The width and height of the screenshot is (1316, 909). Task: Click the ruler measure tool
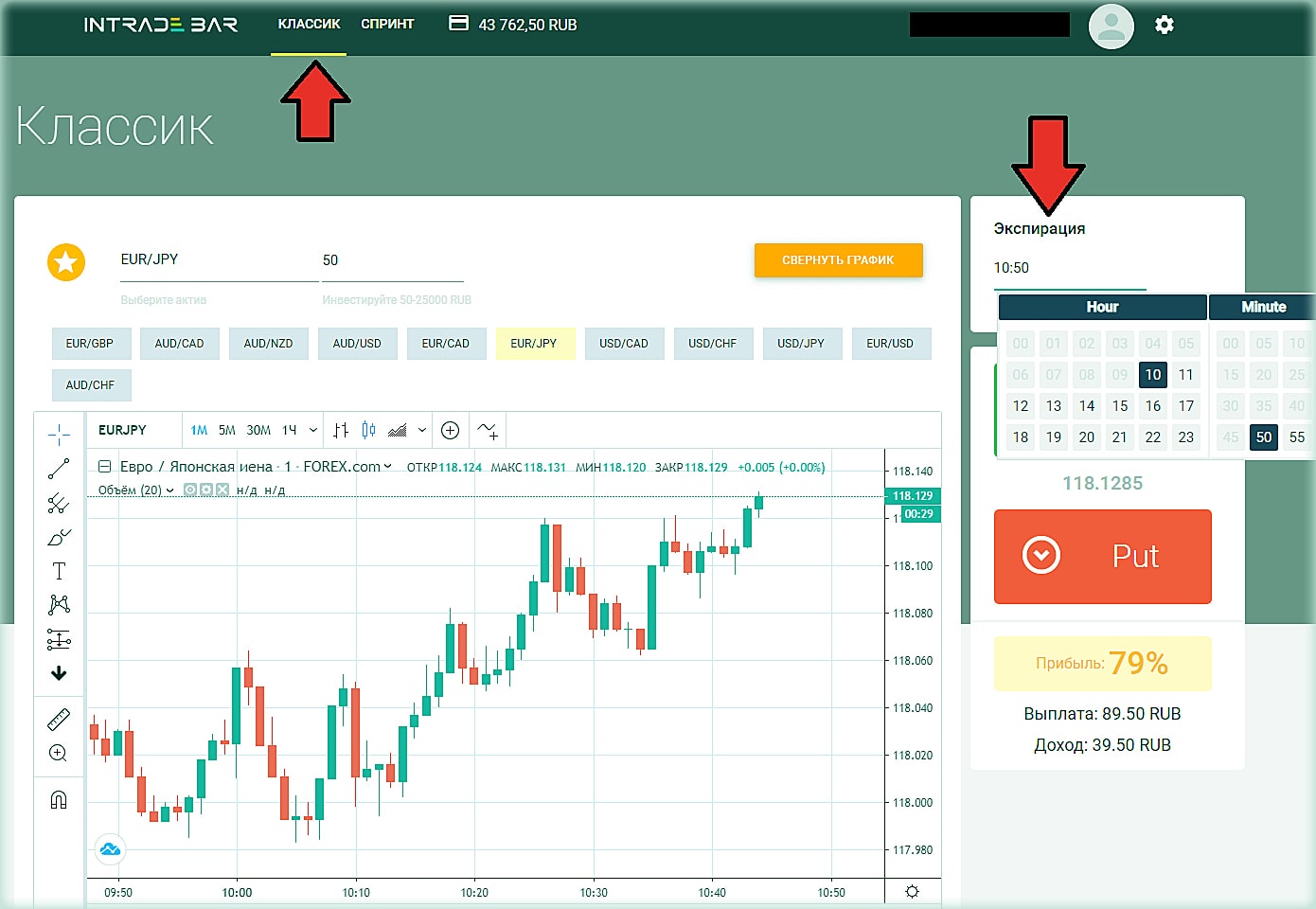[x=59, y=718]
